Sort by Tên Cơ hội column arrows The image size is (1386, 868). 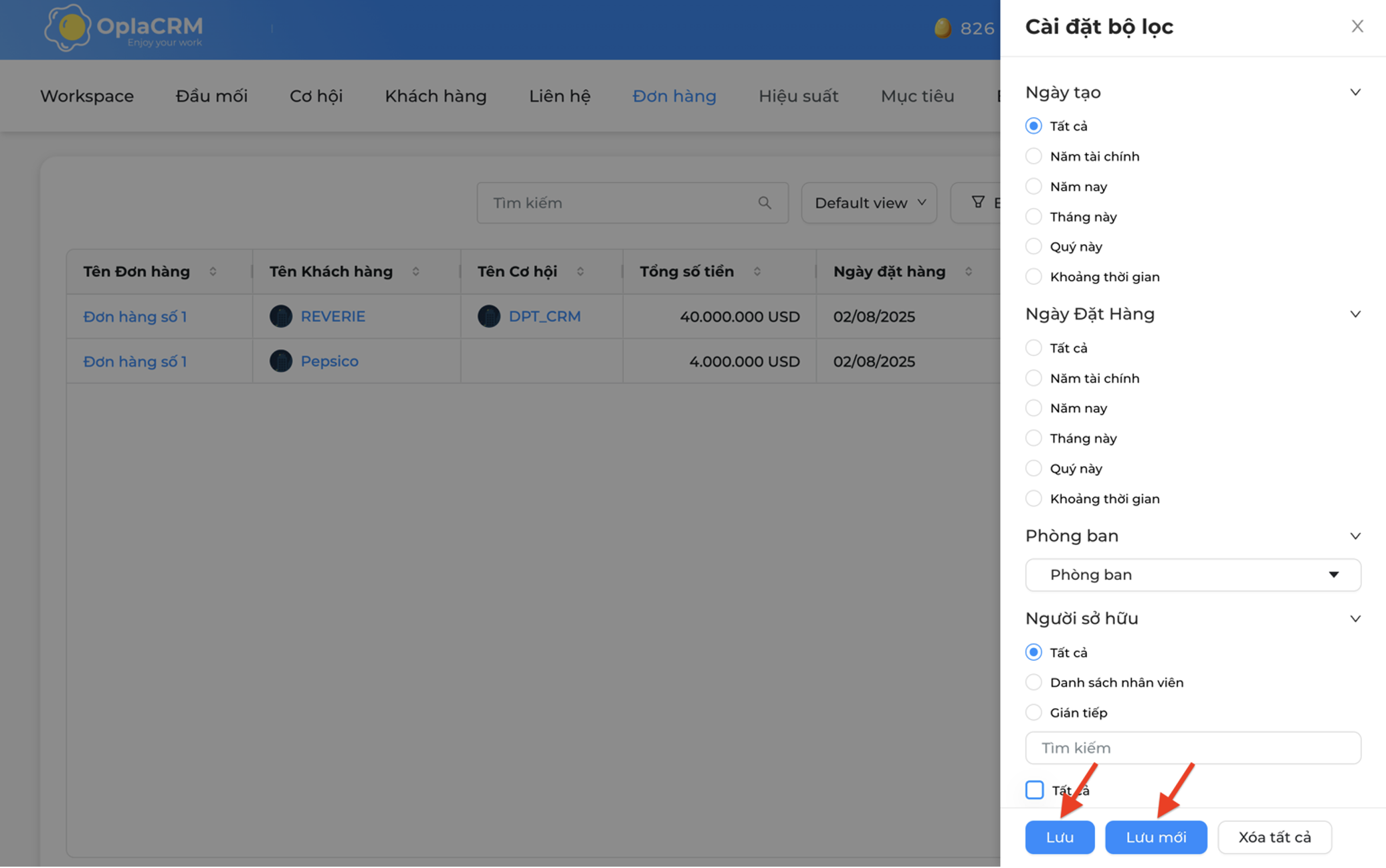(x=580, y=272)
